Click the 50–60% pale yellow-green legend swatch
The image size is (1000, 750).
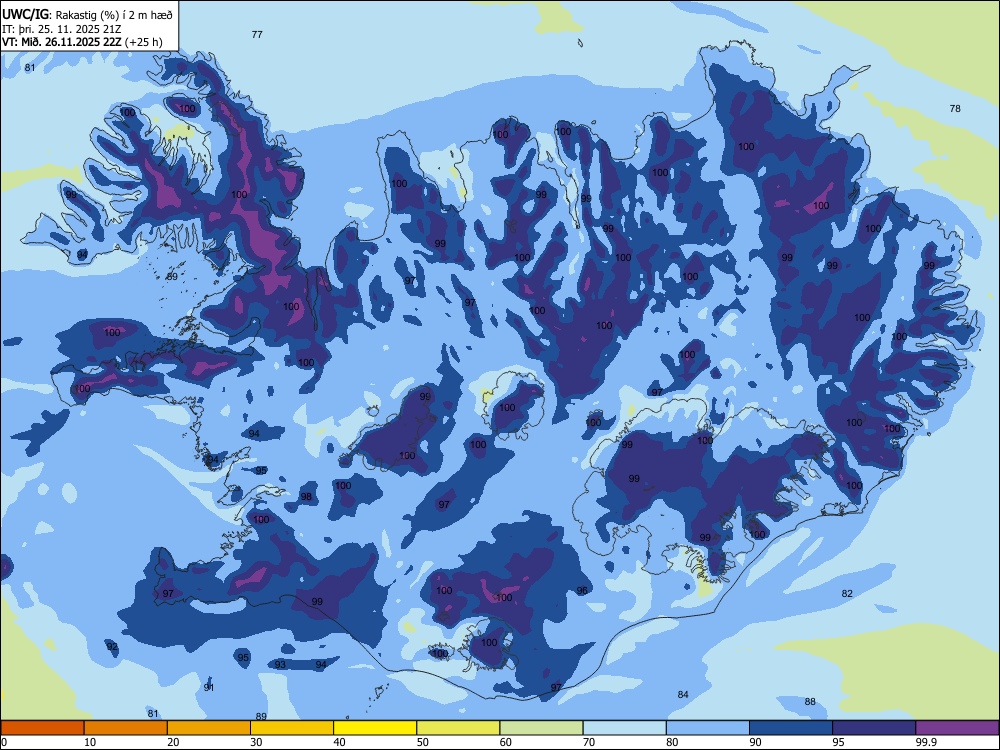point(458,728)
